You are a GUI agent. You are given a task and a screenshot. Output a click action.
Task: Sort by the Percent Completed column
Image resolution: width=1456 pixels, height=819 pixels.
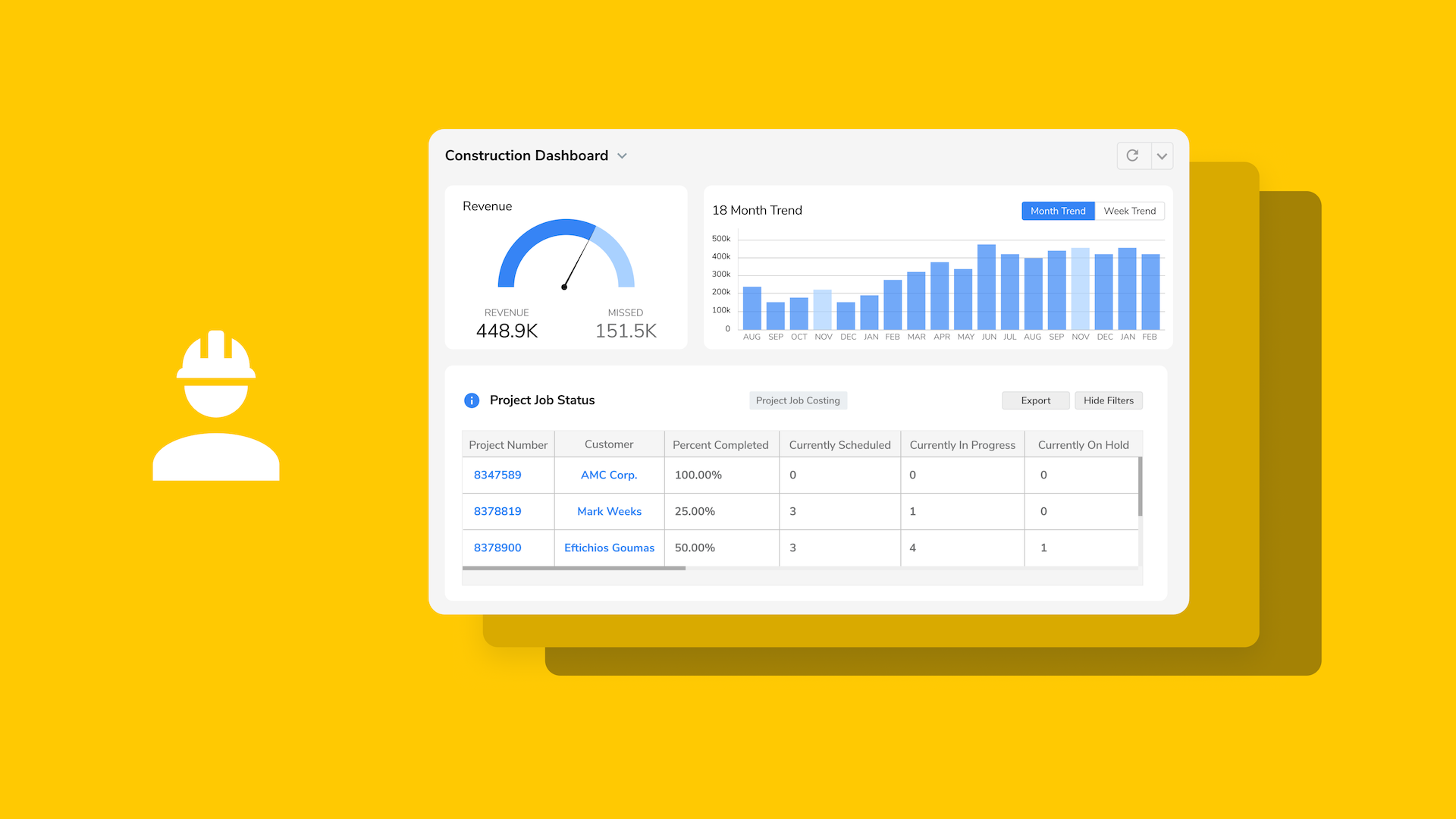click(720, 444)
